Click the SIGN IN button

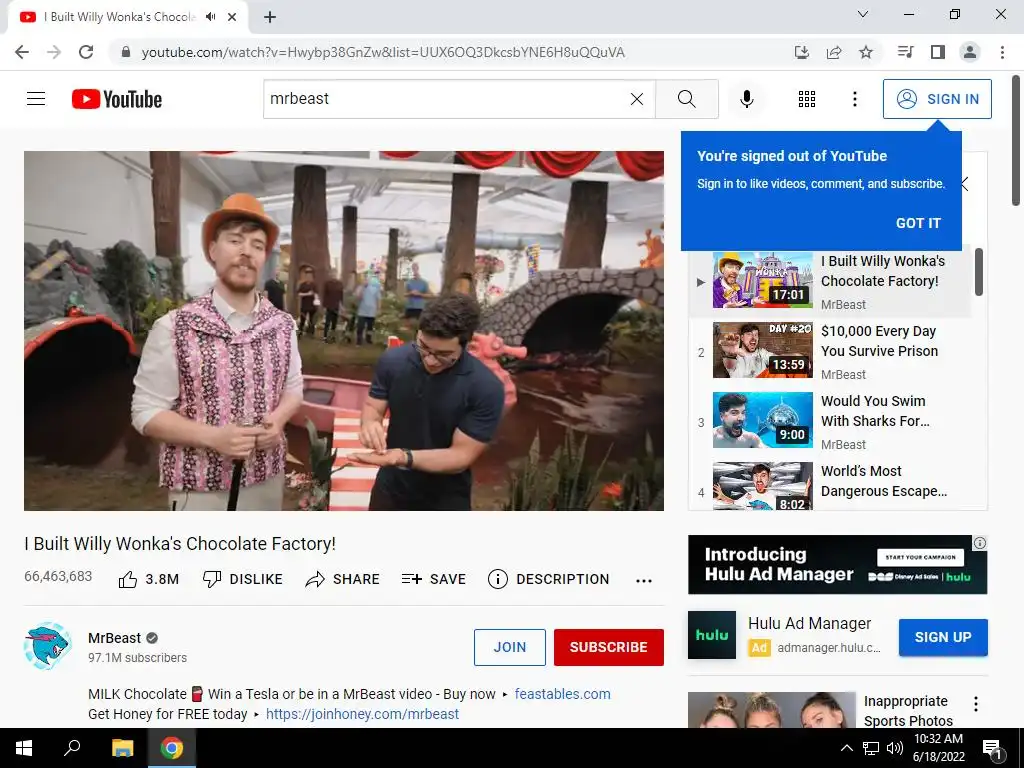tap(937, 99)
